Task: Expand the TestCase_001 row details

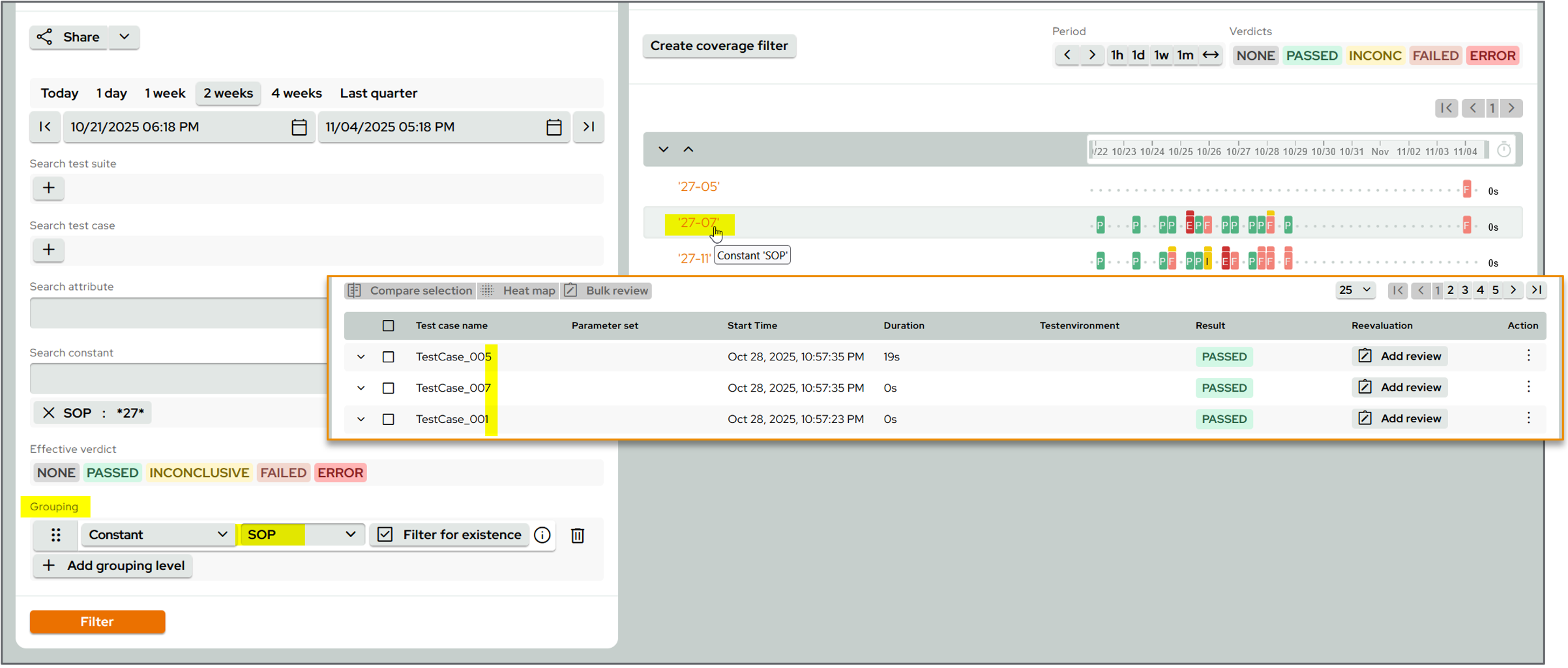Action: [x=361, y=419]
